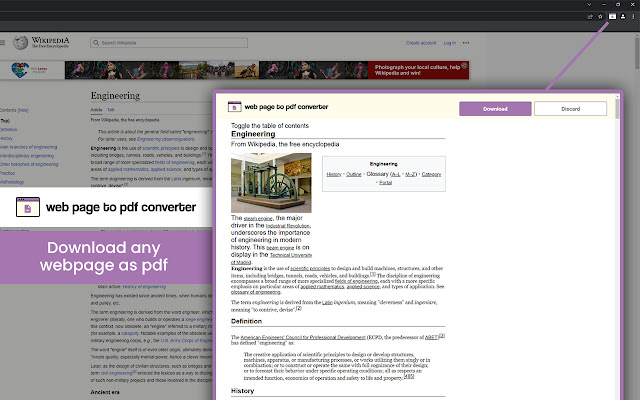Open the Wikipedia more options ellipsis
This screenshot has width=640, height=400.
pos(466,43)
